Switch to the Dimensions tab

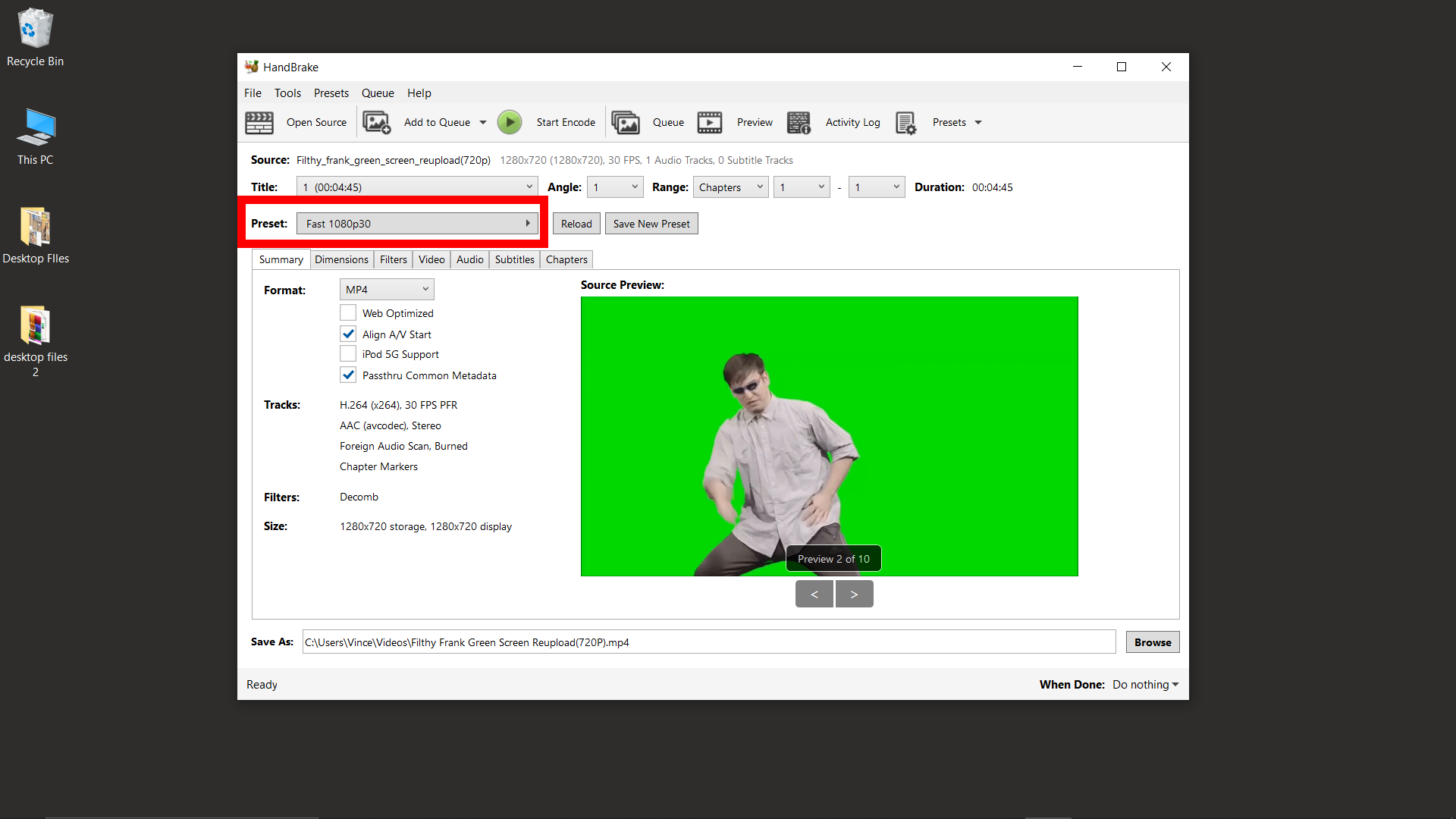click(341, 259)
